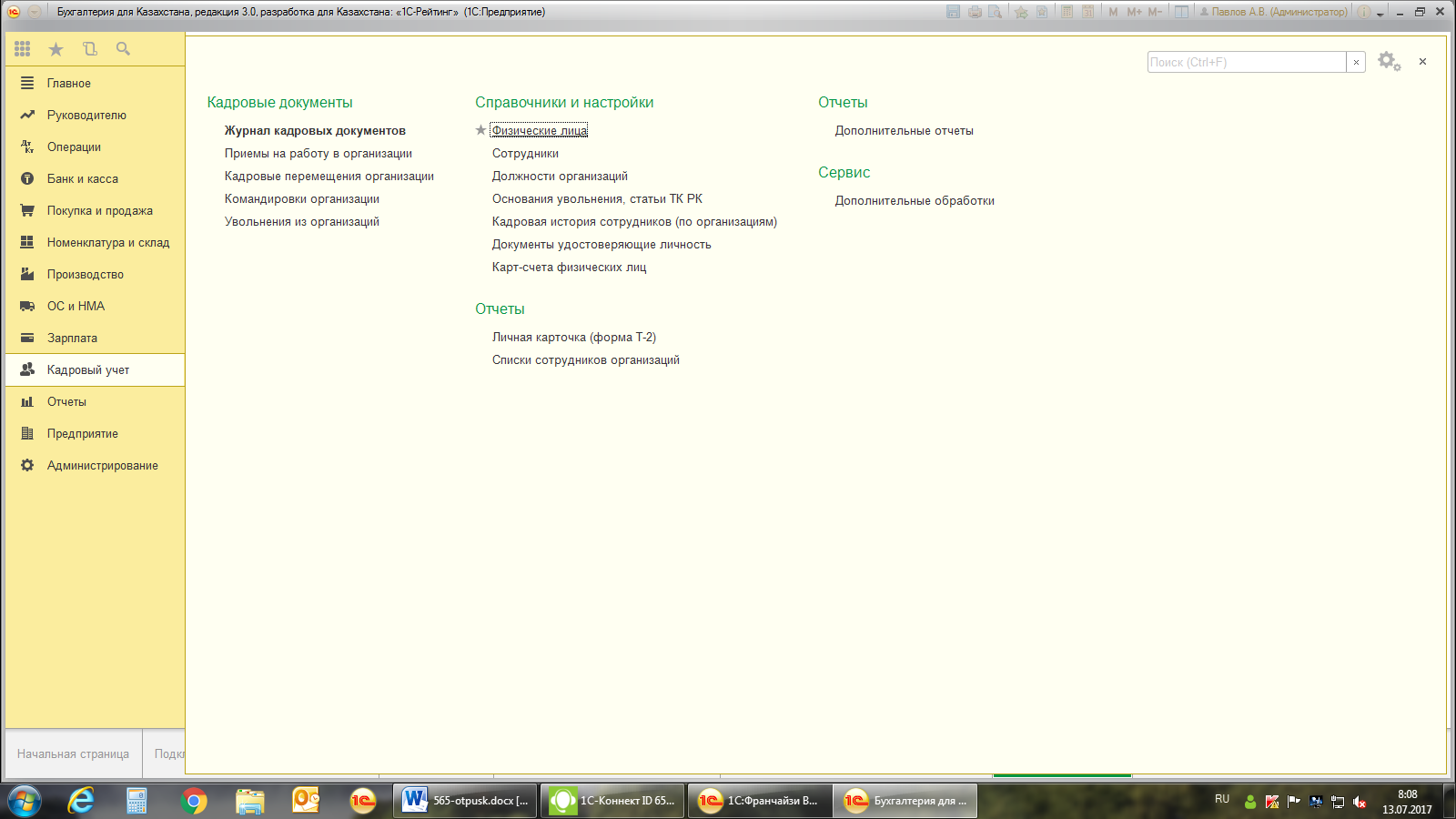Click the search field Поиск (Ctrl+F)

(x=1247, y=62)
